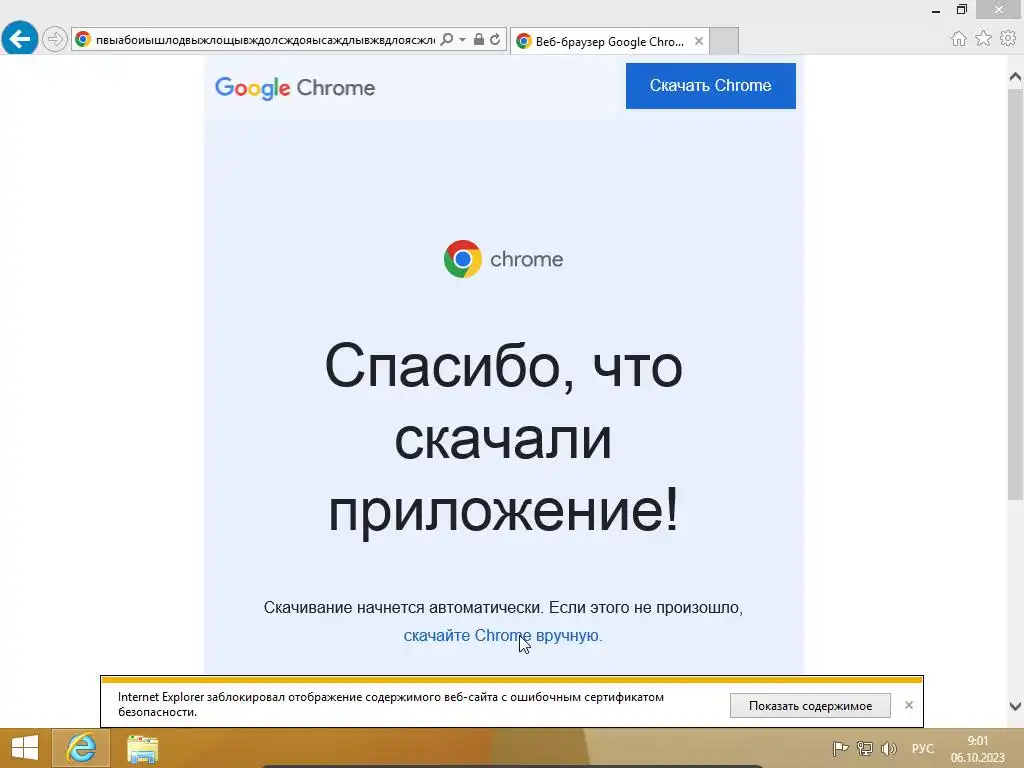Switch input language via РУС indicator

923,748
